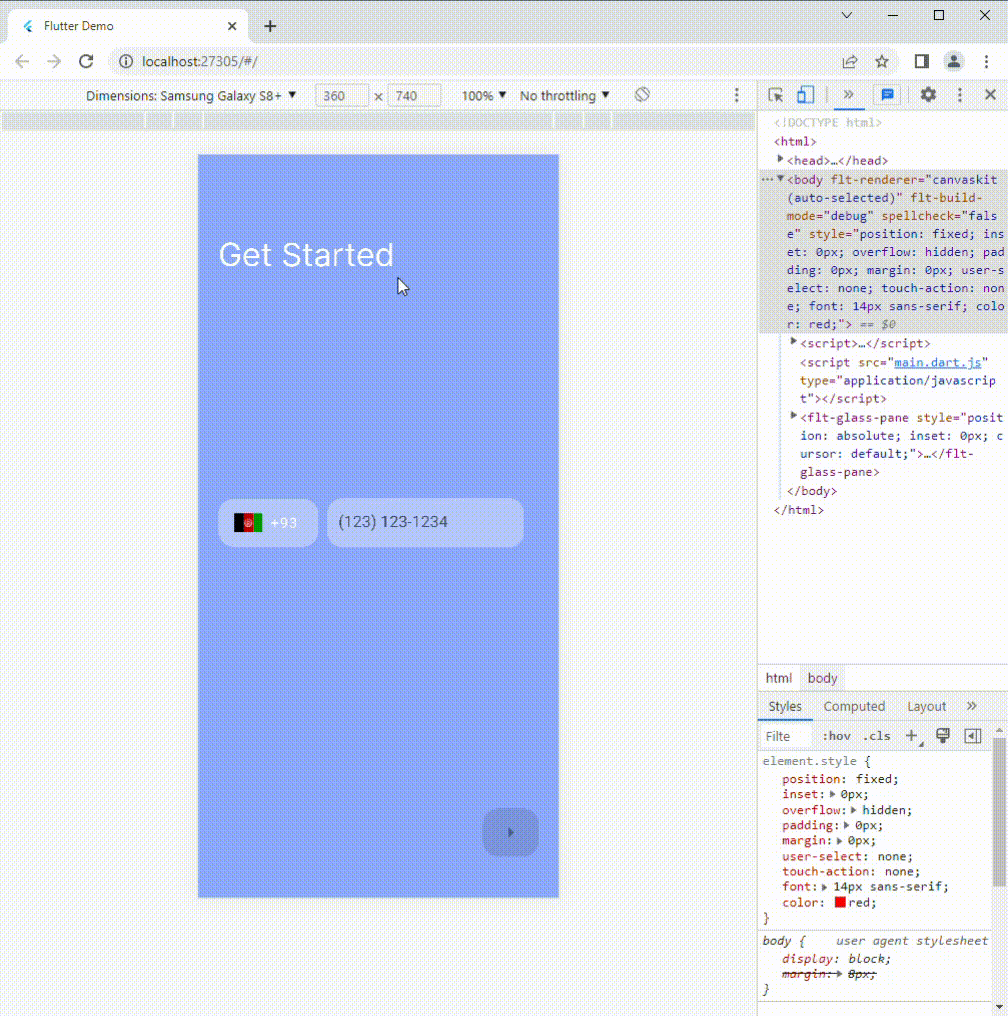Edit the height field showing 740
This screenshot has width=1008, height=1016.
pyautogui.click(x=415, y=96)
